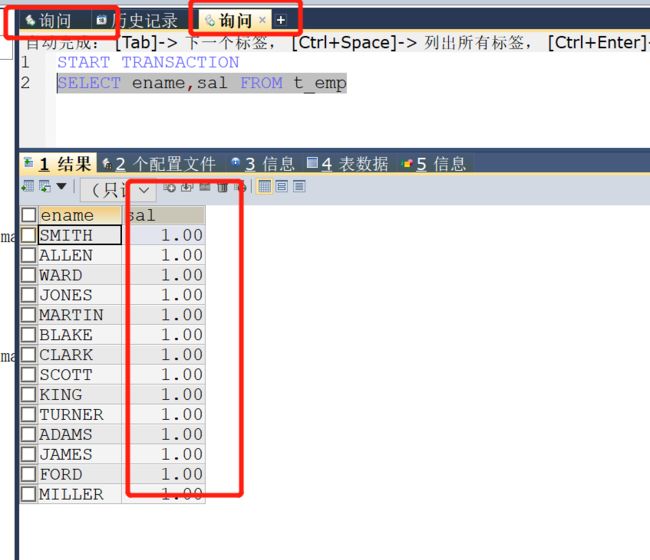Open the 2 个配置文件 profiler tab
Image resolution: width=650 pixels, height=560 pixels.
[159, 164]
